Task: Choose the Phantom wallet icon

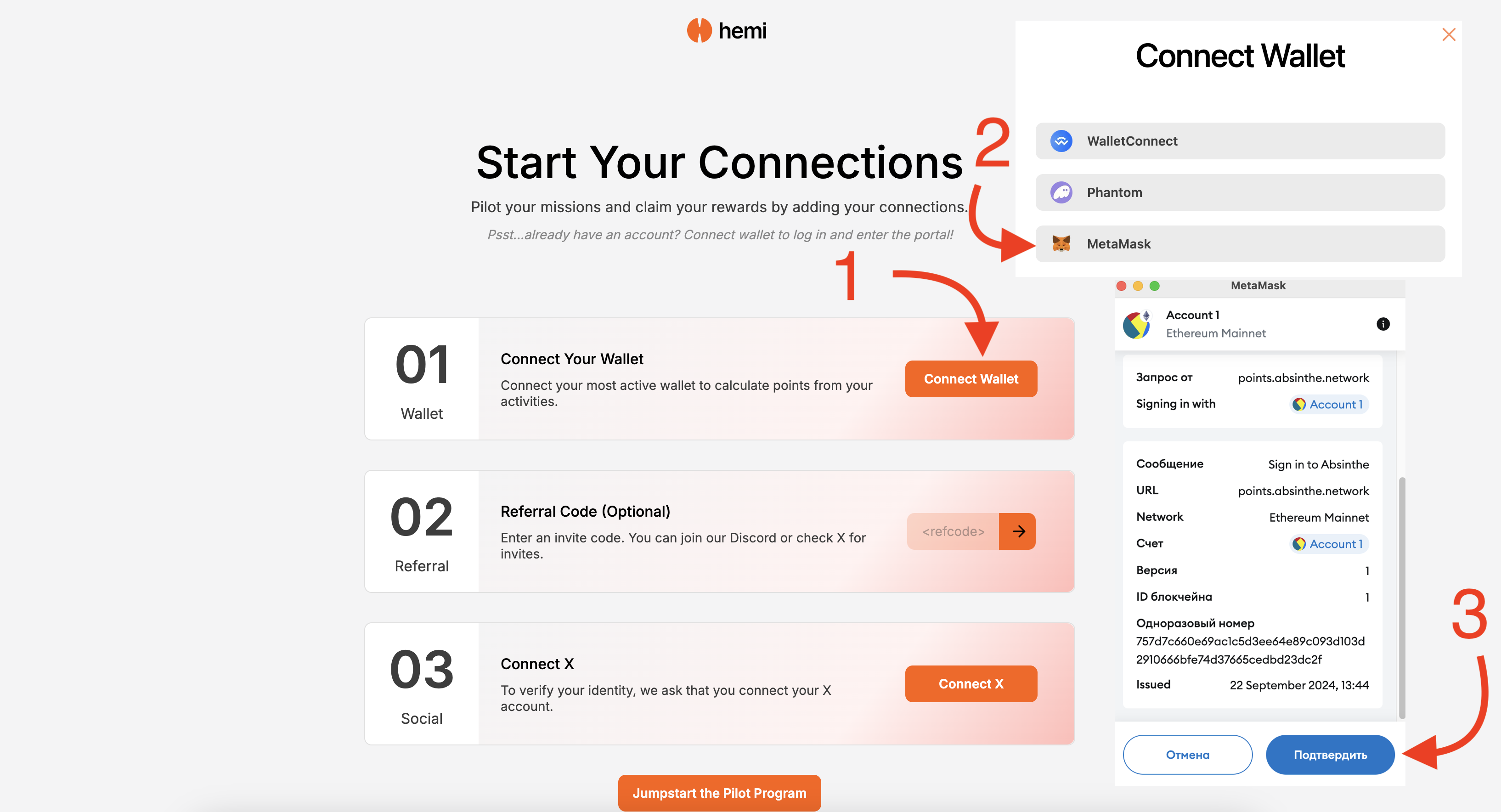Action: tap(1061, 192)
